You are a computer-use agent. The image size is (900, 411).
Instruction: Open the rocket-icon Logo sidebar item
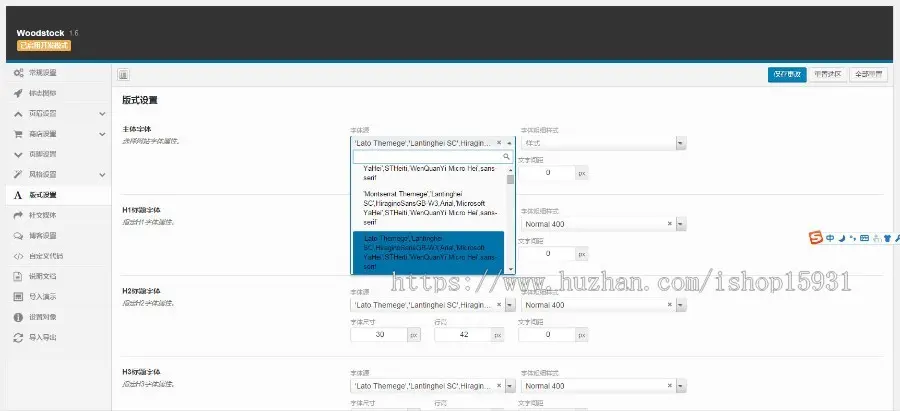click(57, 93)
